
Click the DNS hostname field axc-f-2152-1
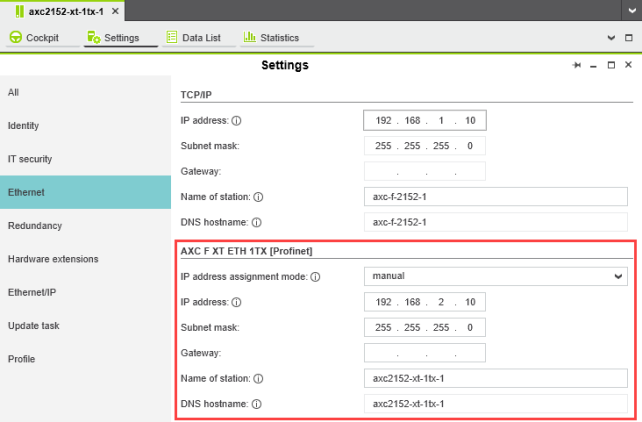point(495,222)
